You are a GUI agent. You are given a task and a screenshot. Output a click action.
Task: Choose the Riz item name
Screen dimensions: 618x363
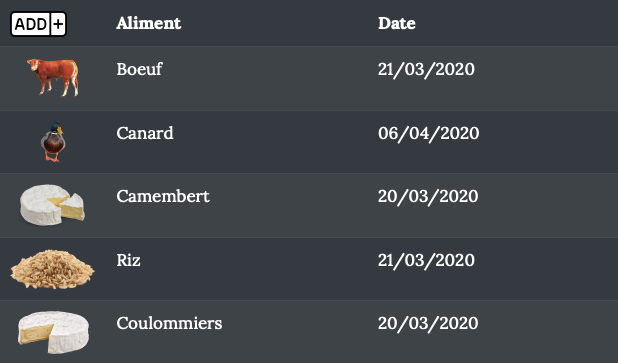click(128, 260)
